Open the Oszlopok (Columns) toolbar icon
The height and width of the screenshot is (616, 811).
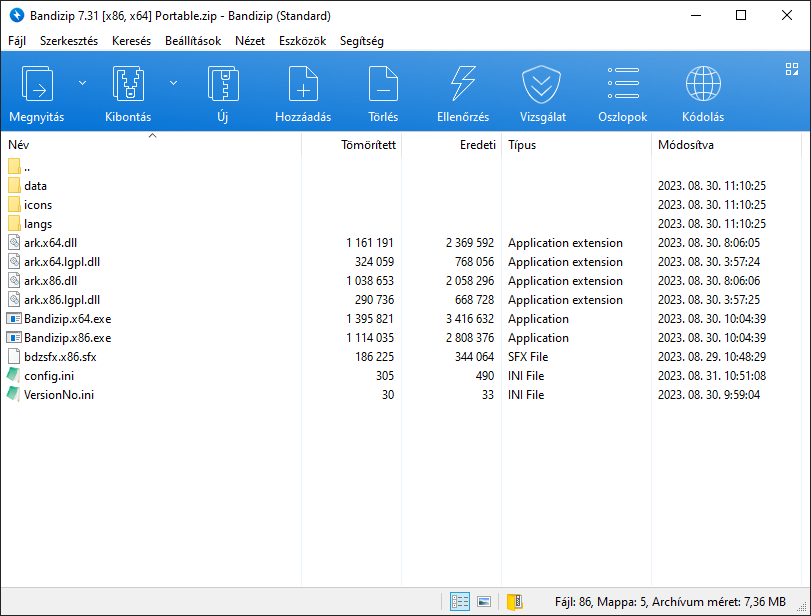(x=623, y=85)
